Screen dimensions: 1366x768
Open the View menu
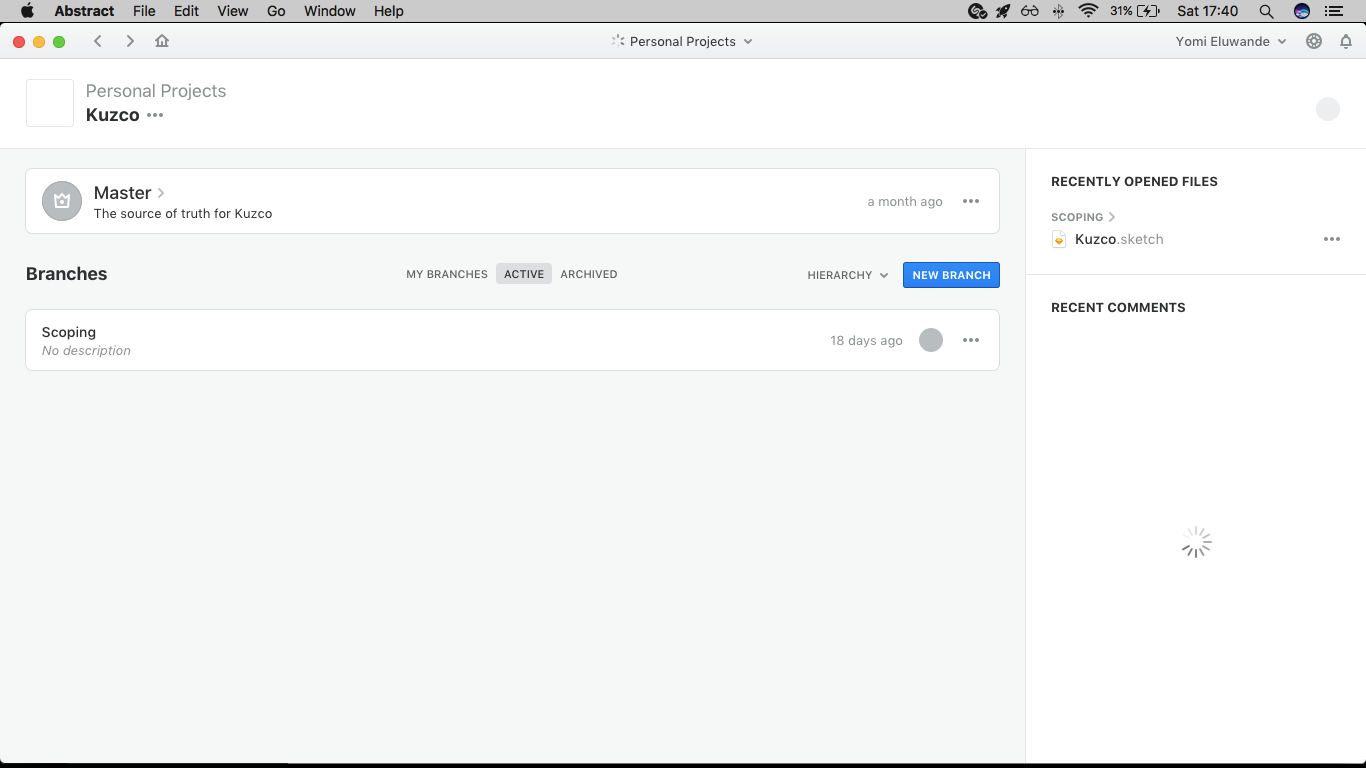[x=233, y=11]
